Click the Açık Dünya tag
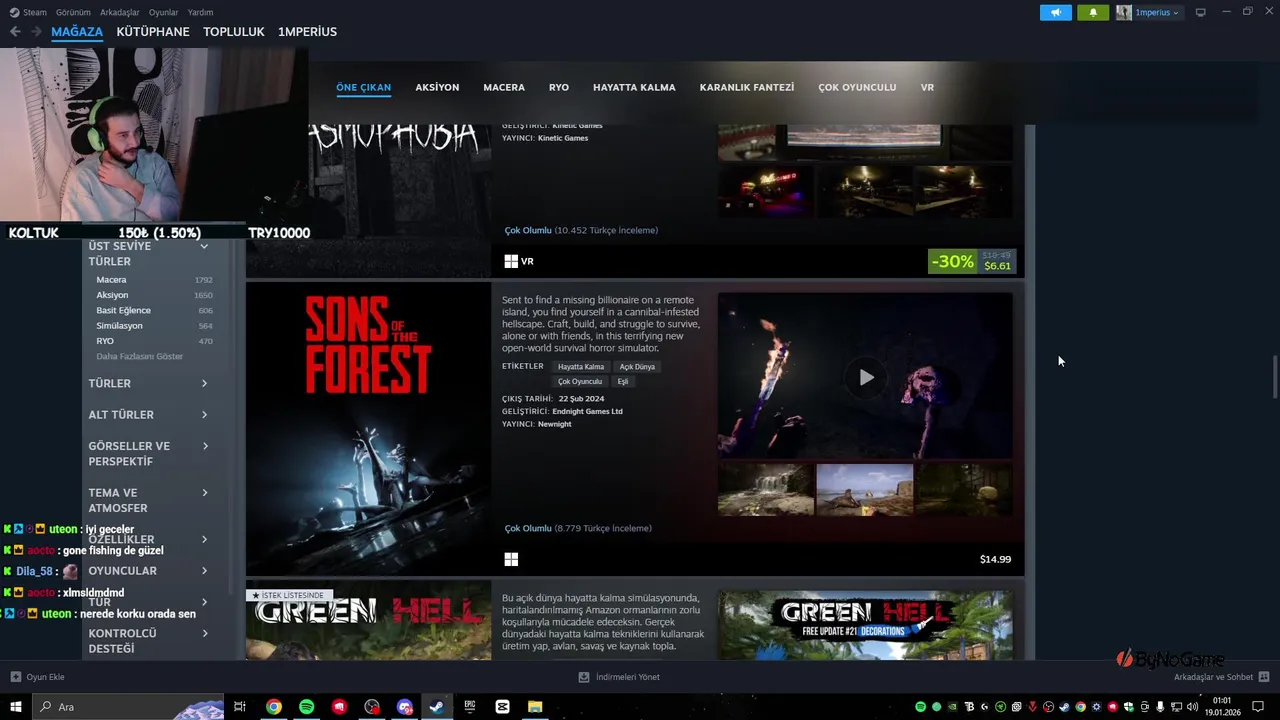This screenshot has width=1280, height=720. click(x=637, y=367)
